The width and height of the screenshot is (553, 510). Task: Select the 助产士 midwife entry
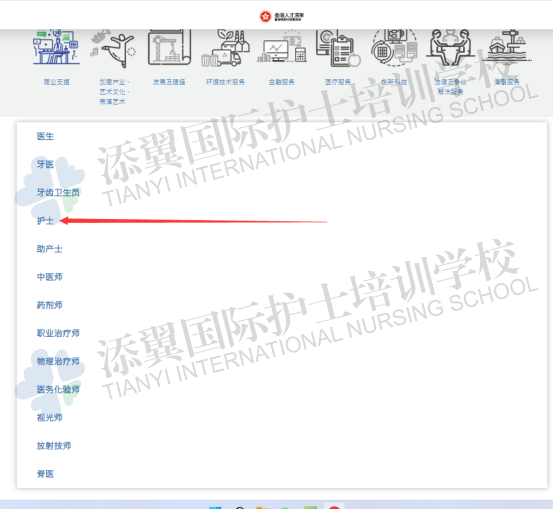tap(49, 249)
